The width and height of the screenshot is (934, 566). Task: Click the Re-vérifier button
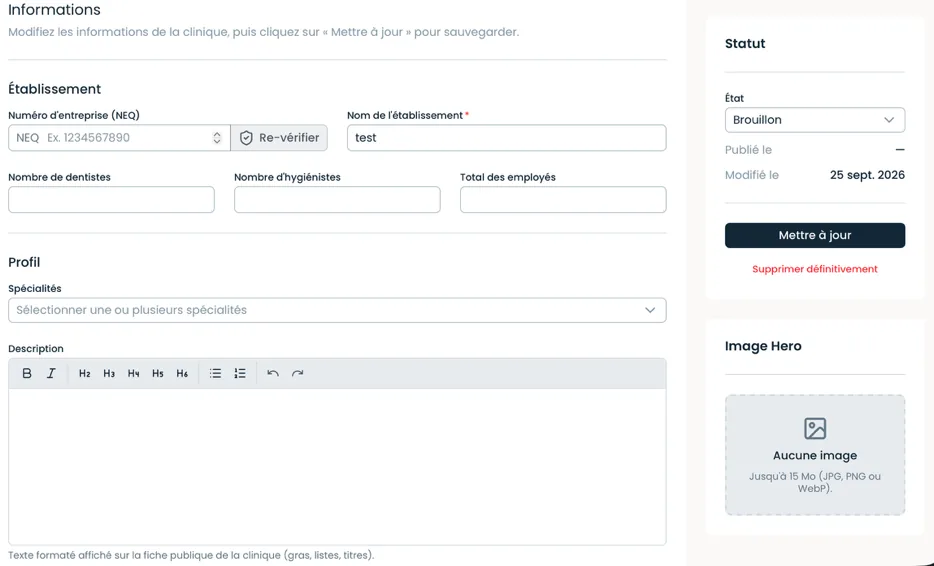coord(279,138)
